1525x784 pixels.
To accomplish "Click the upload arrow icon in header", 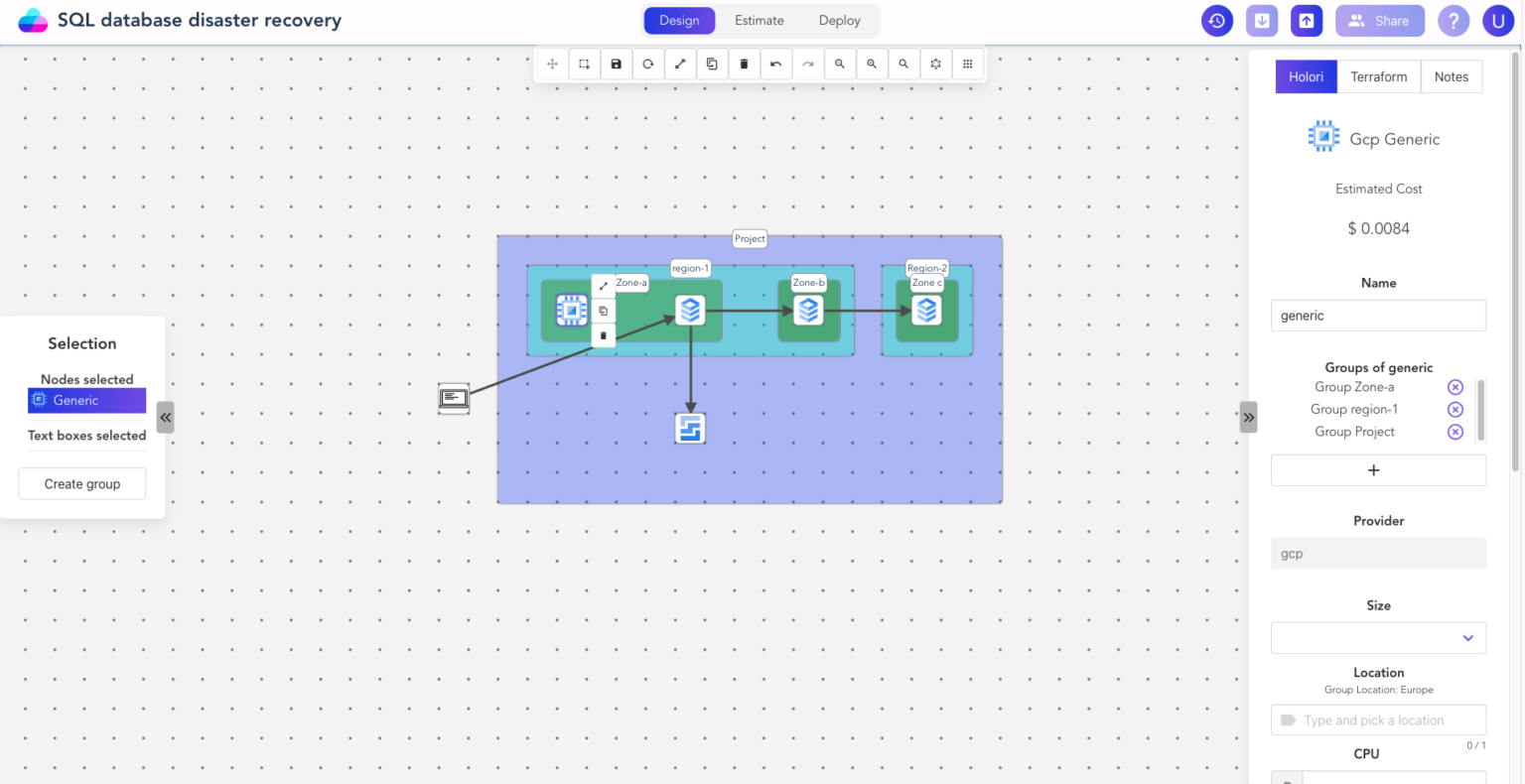I will [x=1307, y=21].
